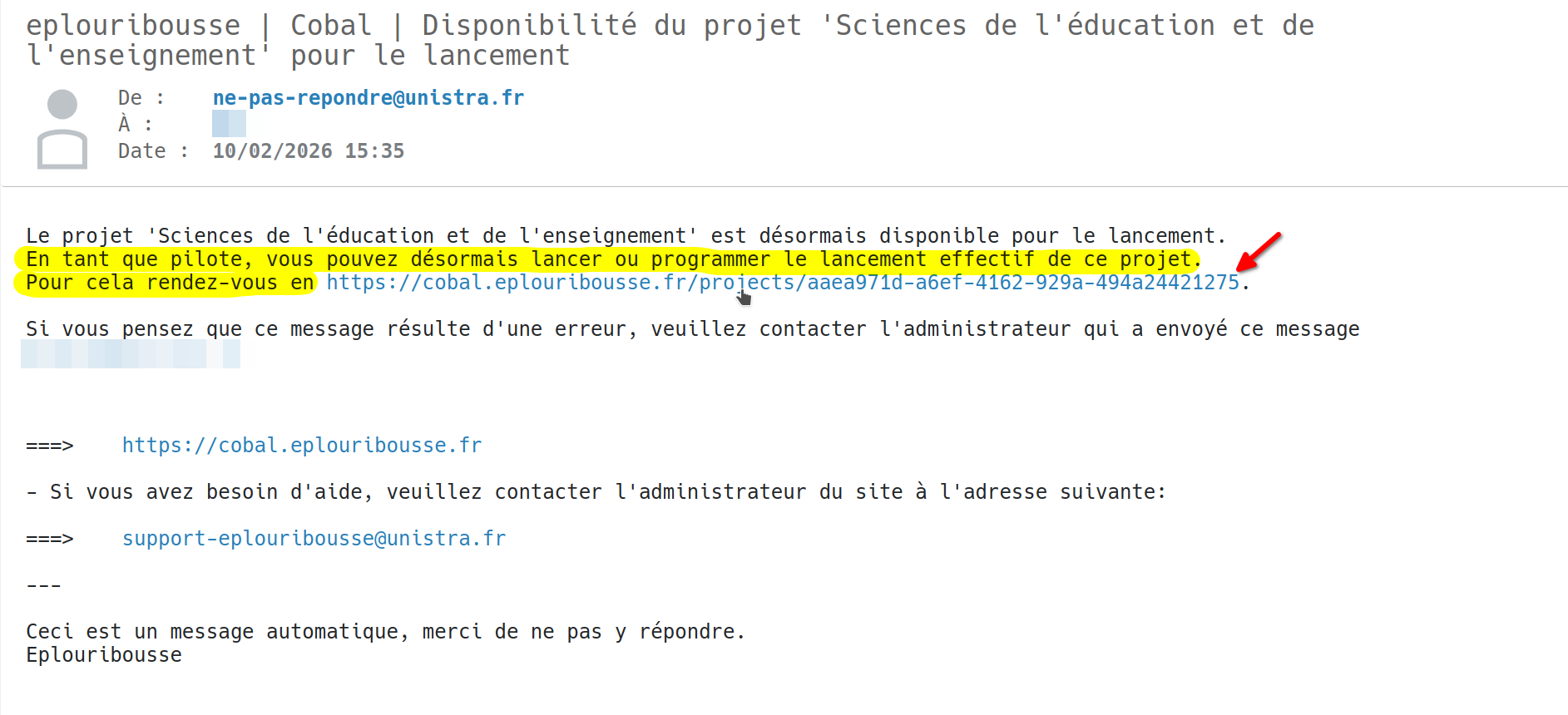Viewport: 1568px width, 715px height.
Task: Click the arrow symbol before the cobal link
Action: [x=50, y=446]
